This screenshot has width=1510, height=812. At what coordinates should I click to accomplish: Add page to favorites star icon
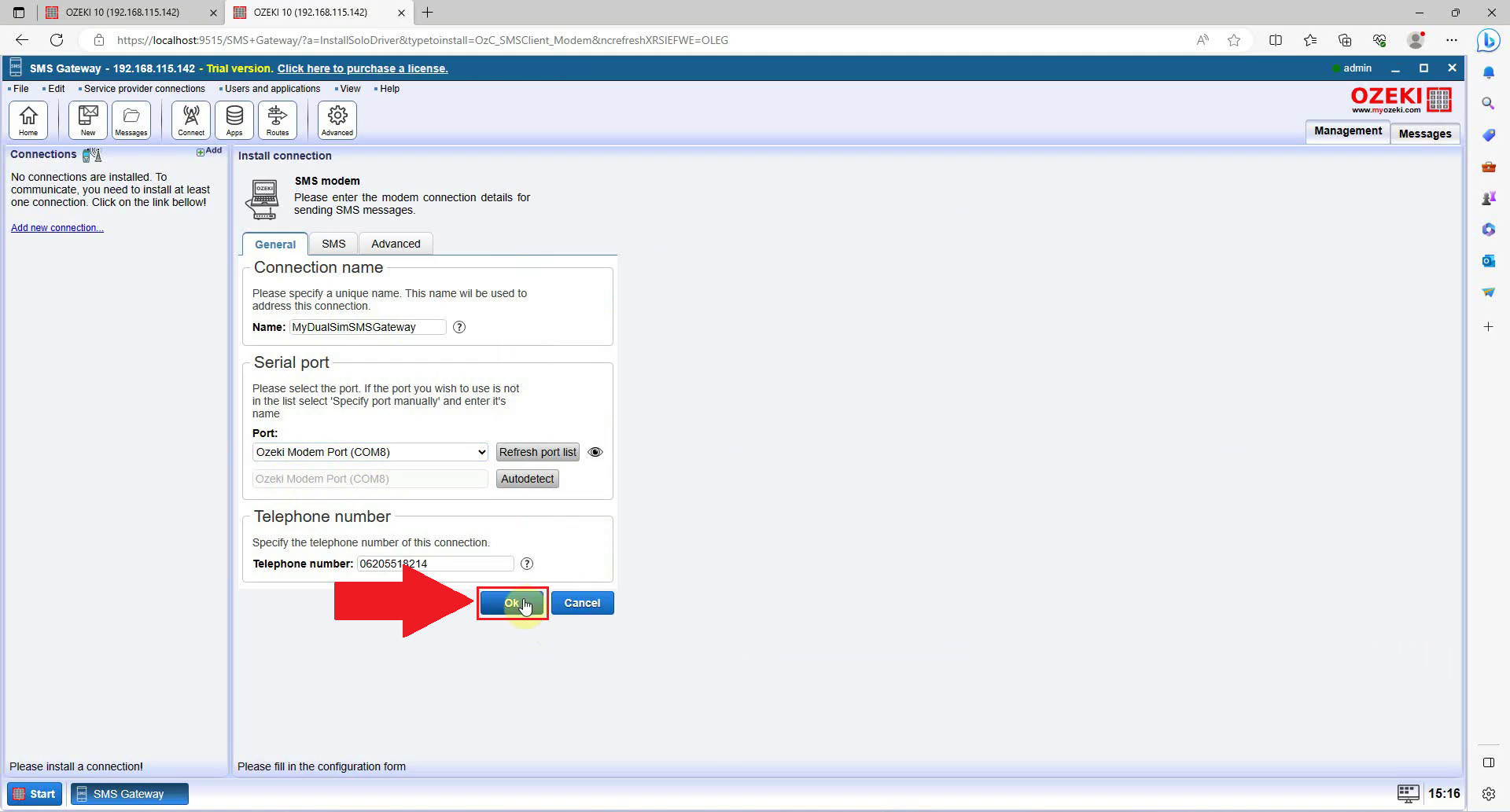point(1234,40)
